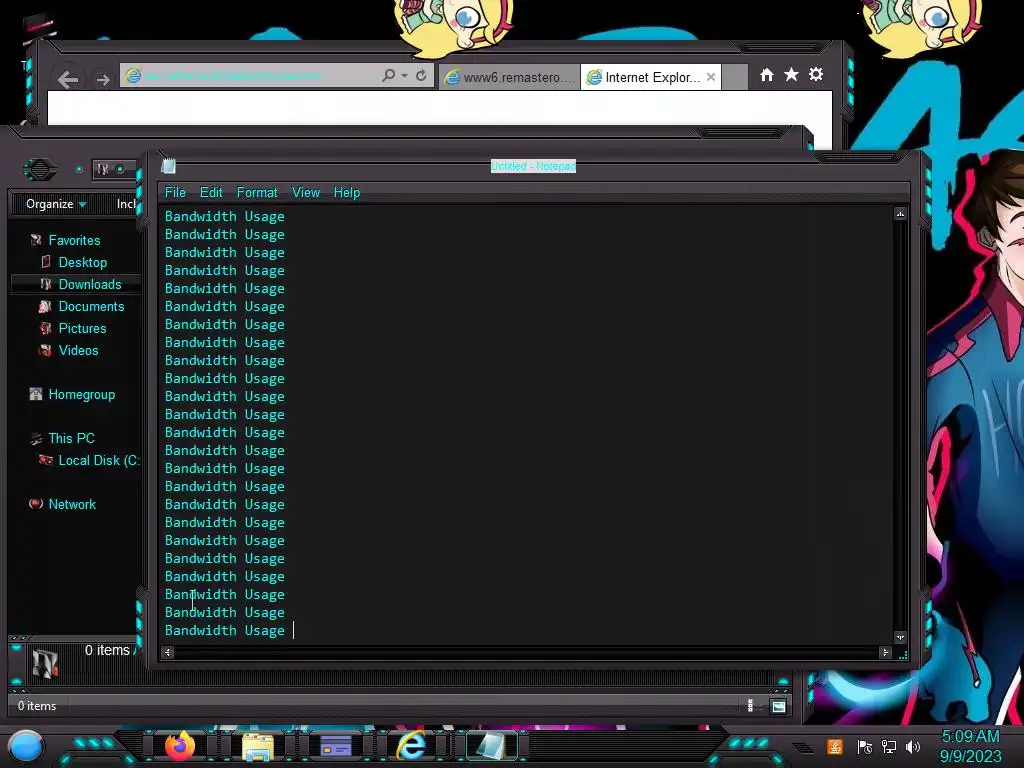The width and height of the screenshot is (1024, 768).
Task: Open the Notepad File menu
Action: tap(175, 193)
